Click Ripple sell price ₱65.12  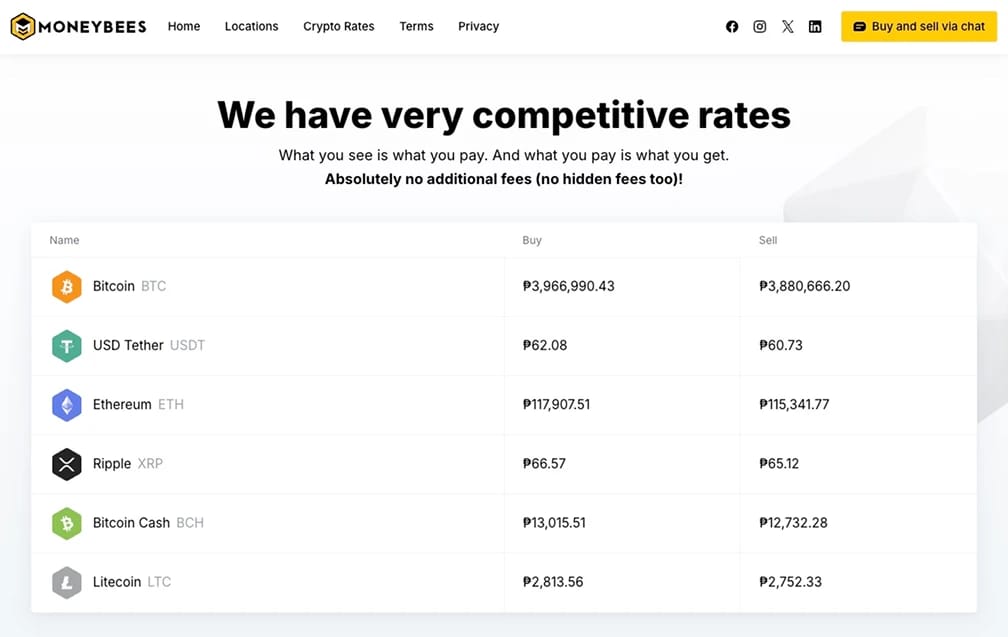click(x=779, y=463)
